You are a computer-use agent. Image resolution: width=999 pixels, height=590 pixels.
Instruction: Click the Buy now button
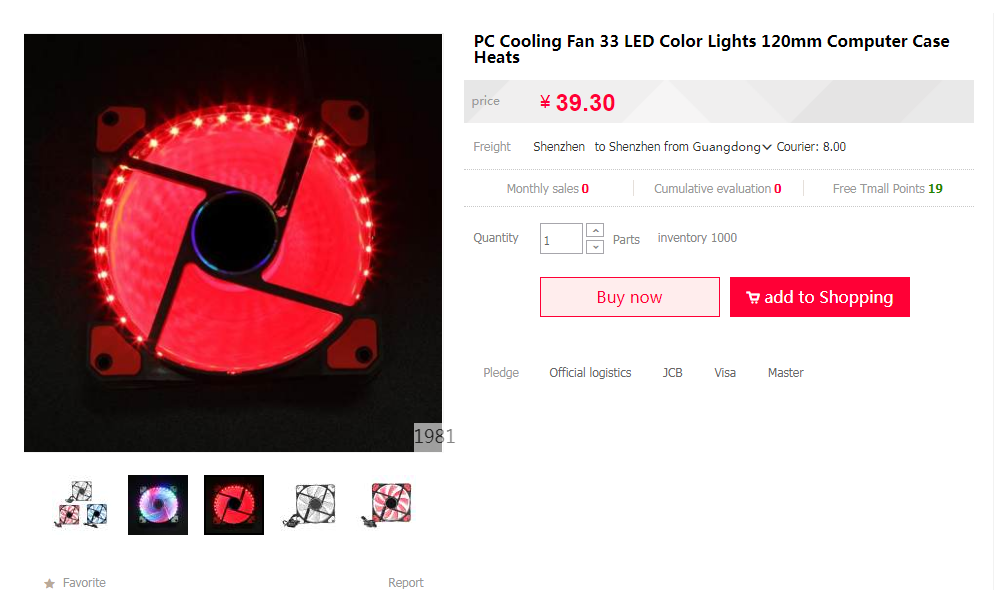click(629, 297)
